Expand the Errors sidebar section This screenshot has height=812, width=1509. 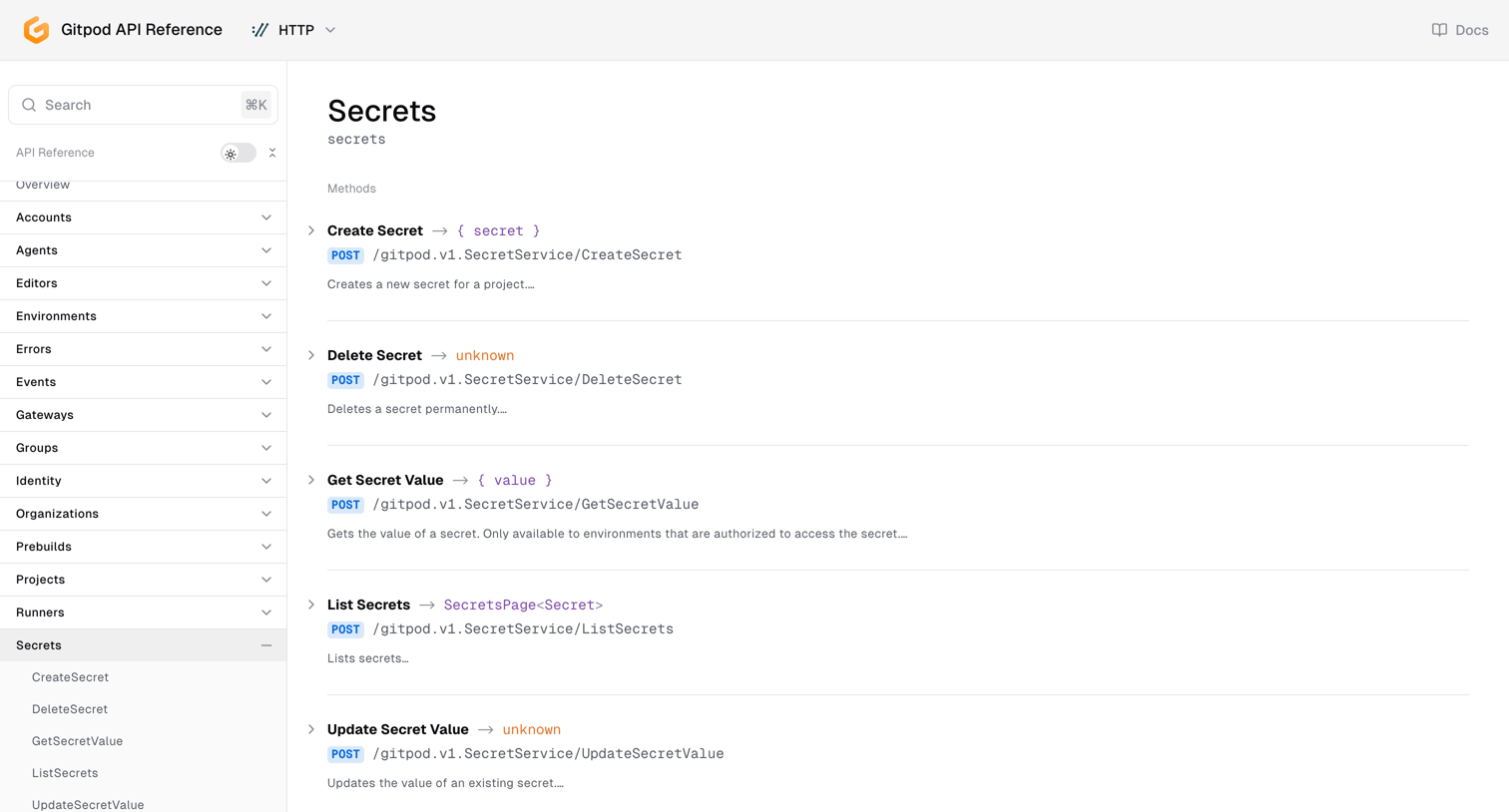point(143,349)
